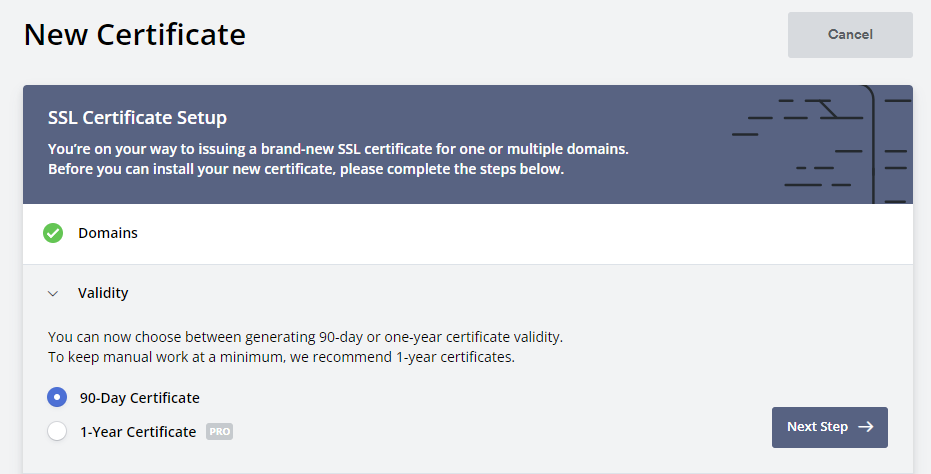931x474 pixels.
Task: Choose the 1-Year Certificate radio option
Action: pos(57,431)
